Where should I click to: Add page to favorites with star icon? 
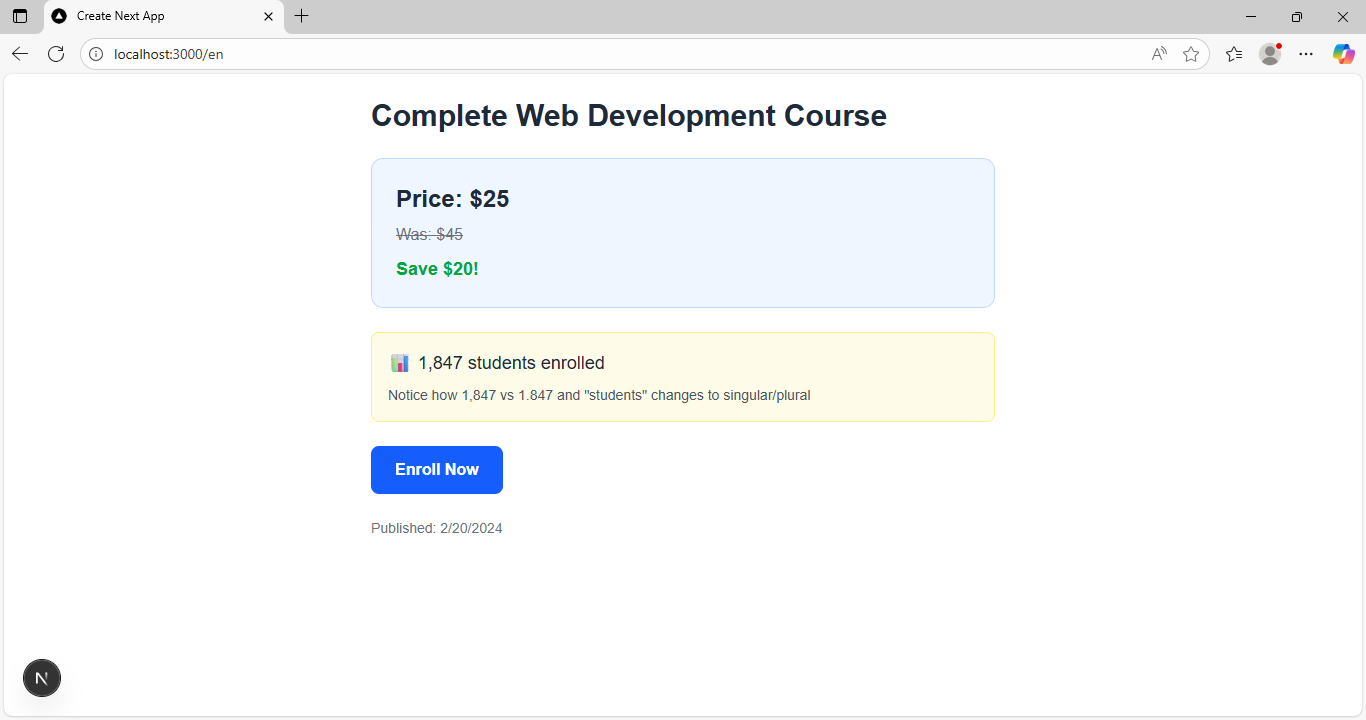[x=1191, y=54]
